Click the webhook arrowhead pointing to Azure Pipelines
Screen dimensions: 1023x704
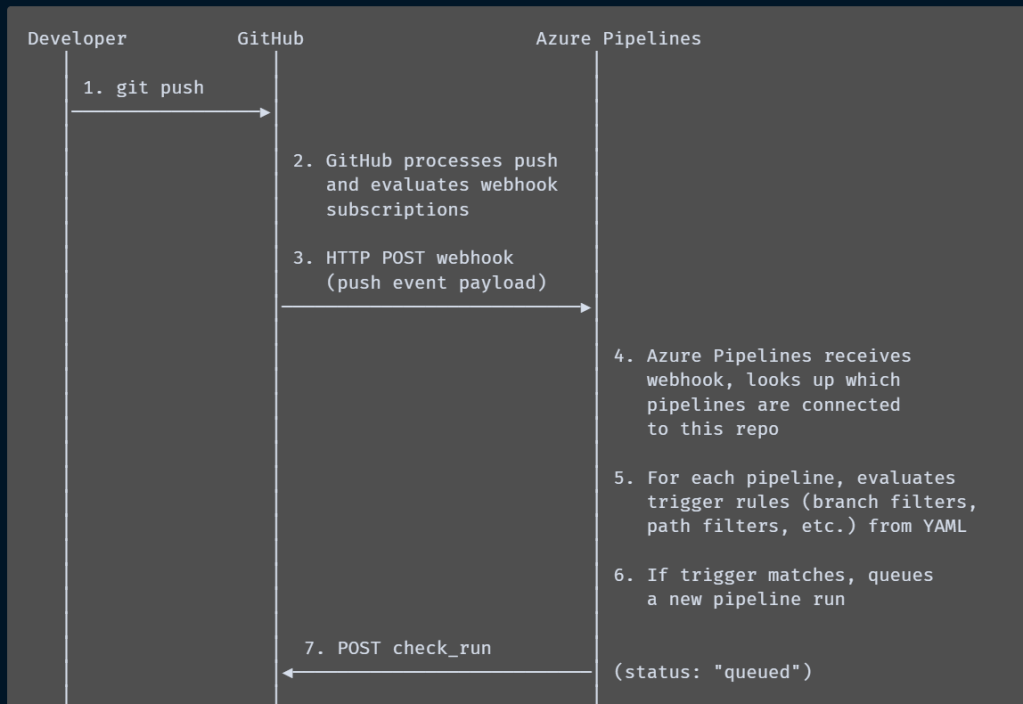click(x=586, y=307)
